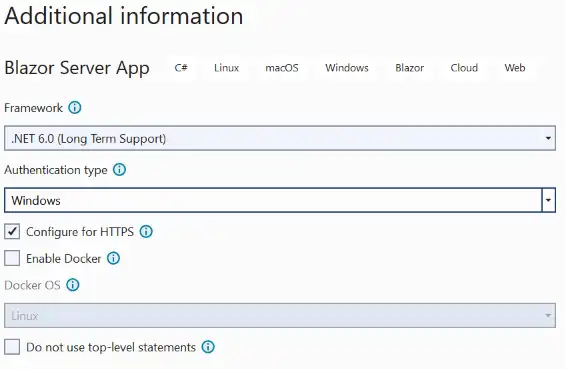Open the disabled Docker OS Linux dropdown
The height and width of the screenshot is (369, 565).
280,315
